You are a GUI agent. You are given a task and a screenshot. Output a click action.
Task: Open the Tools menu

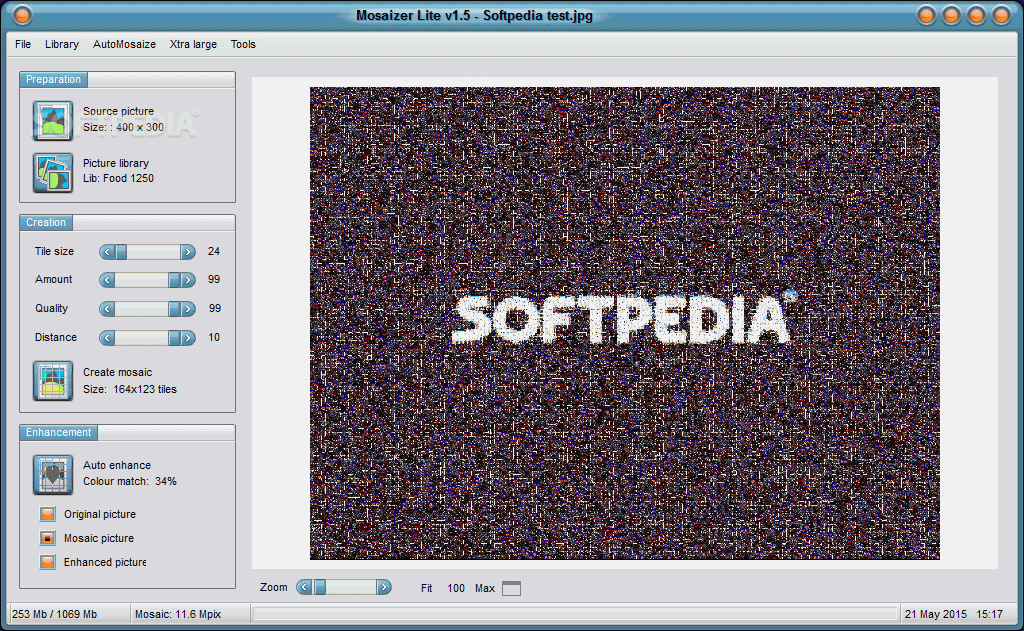pyautogui.click(x=243, y=44)
